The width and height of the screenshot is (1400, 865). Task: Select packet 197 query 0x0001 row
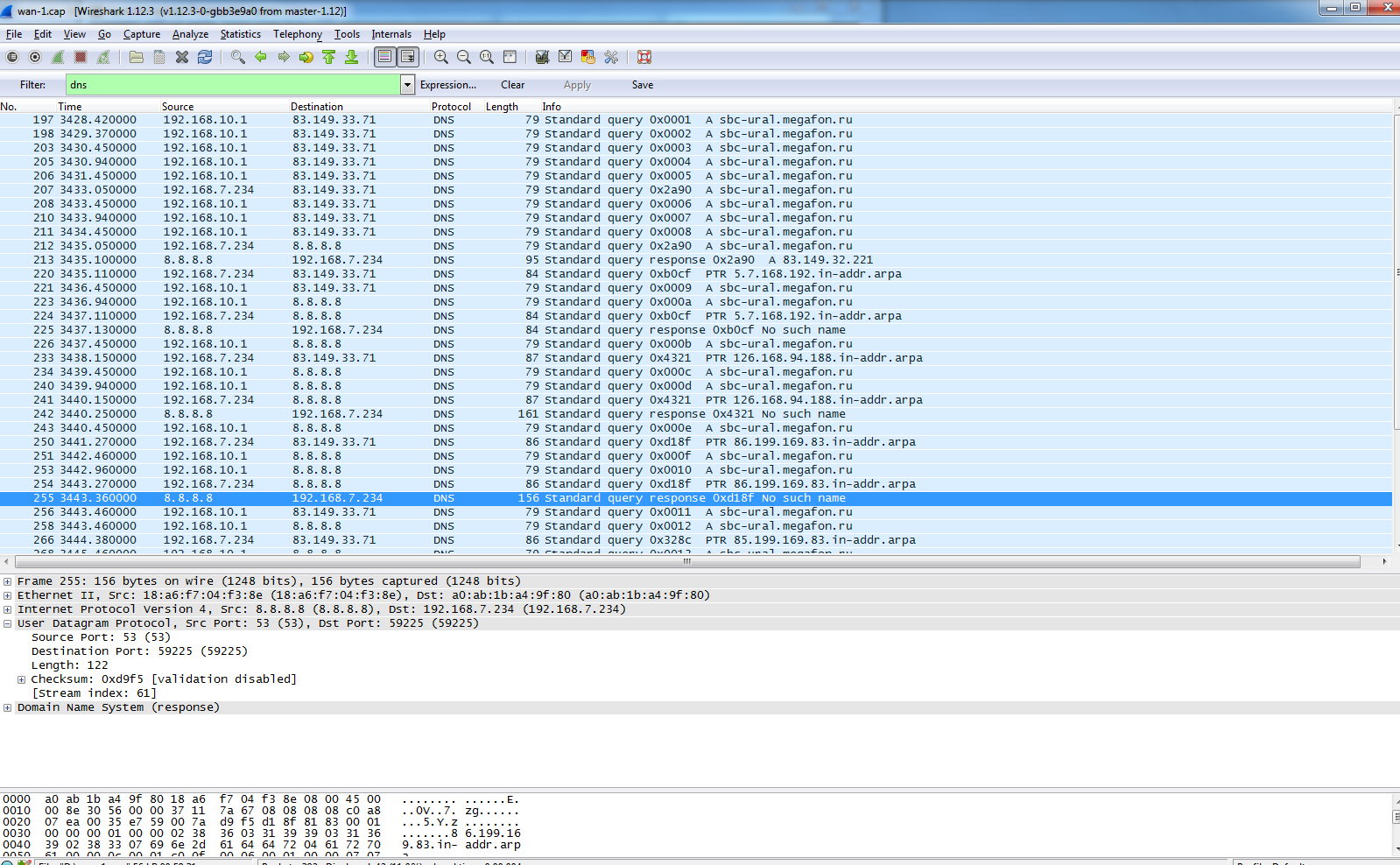pos(696,120)
